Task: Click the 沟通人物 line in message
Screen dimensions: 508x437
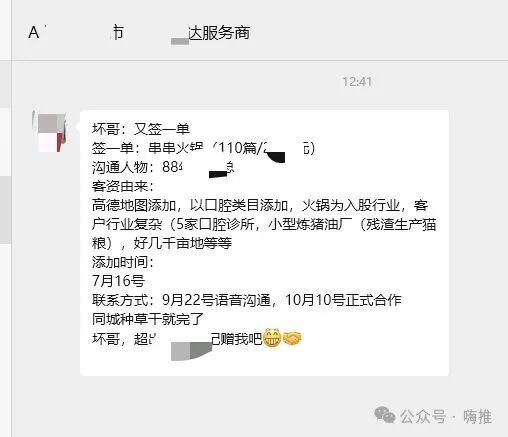Action: point(163,167)
